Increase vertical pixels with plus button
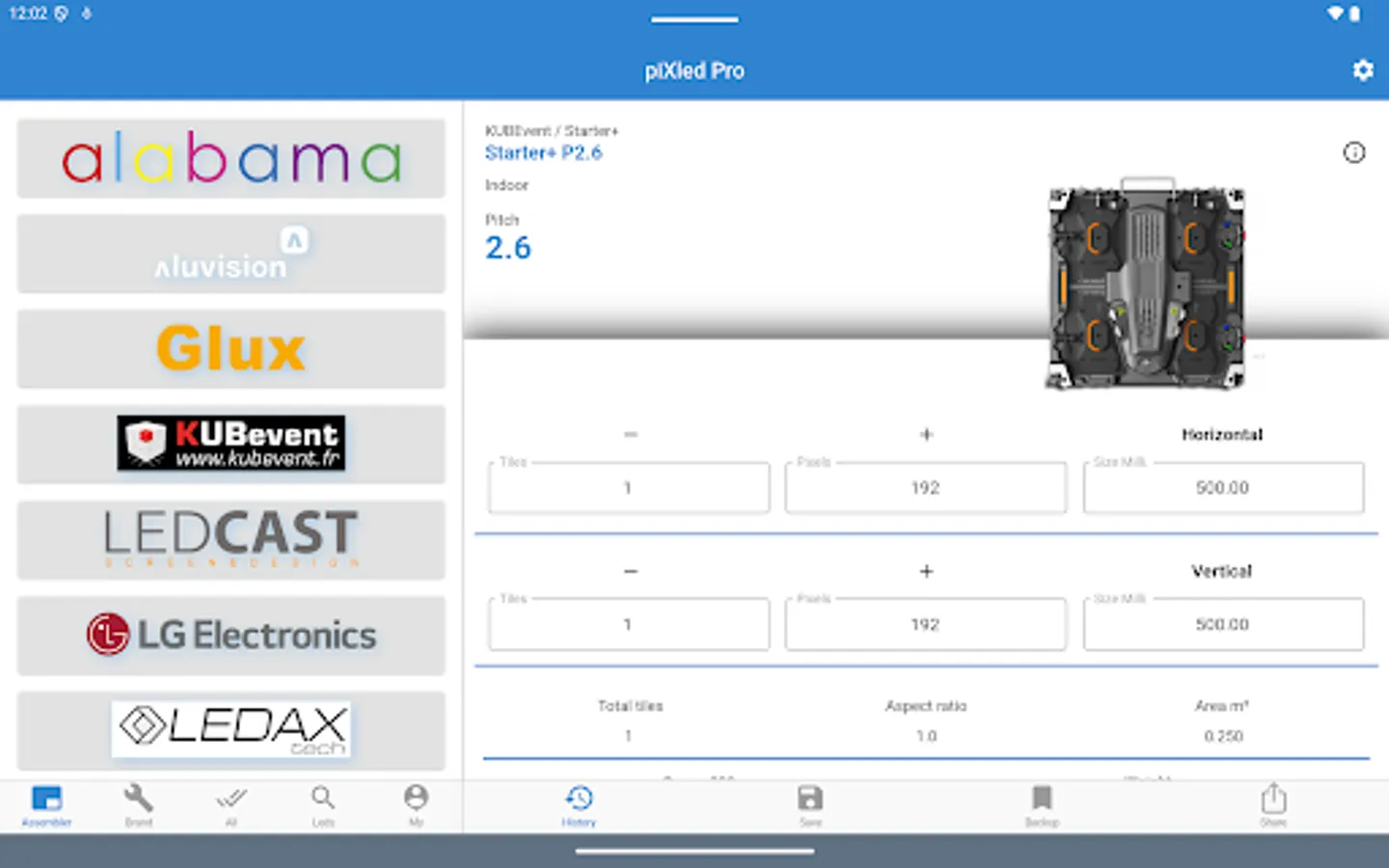 926,571
